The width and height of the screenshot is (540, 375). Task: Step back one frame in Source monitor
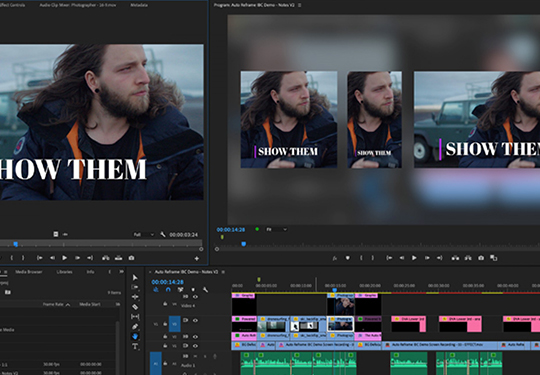click(52, 258)
